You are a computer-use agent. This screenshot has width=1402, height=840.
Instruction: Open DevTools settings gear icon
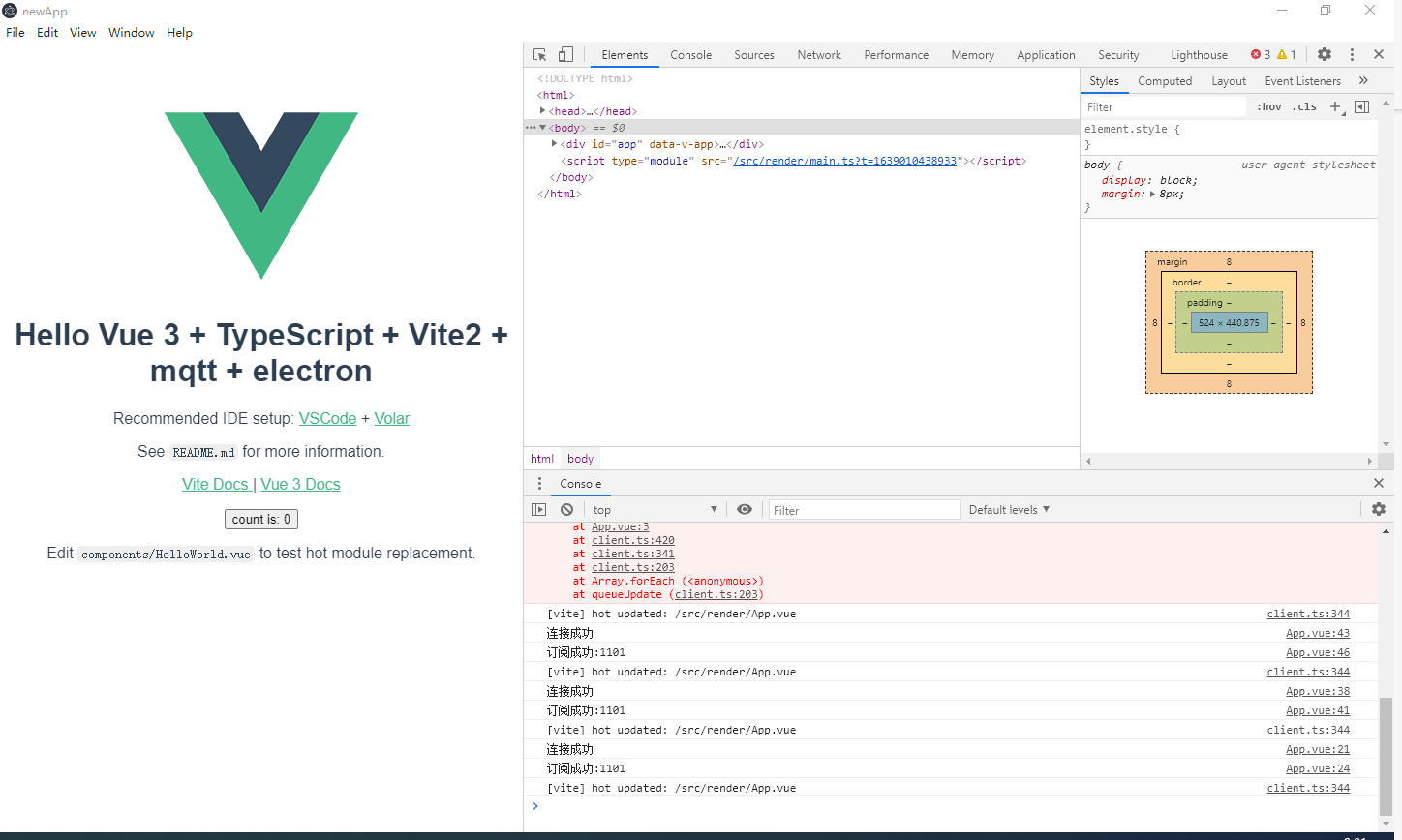click(x=1325, y=55)
